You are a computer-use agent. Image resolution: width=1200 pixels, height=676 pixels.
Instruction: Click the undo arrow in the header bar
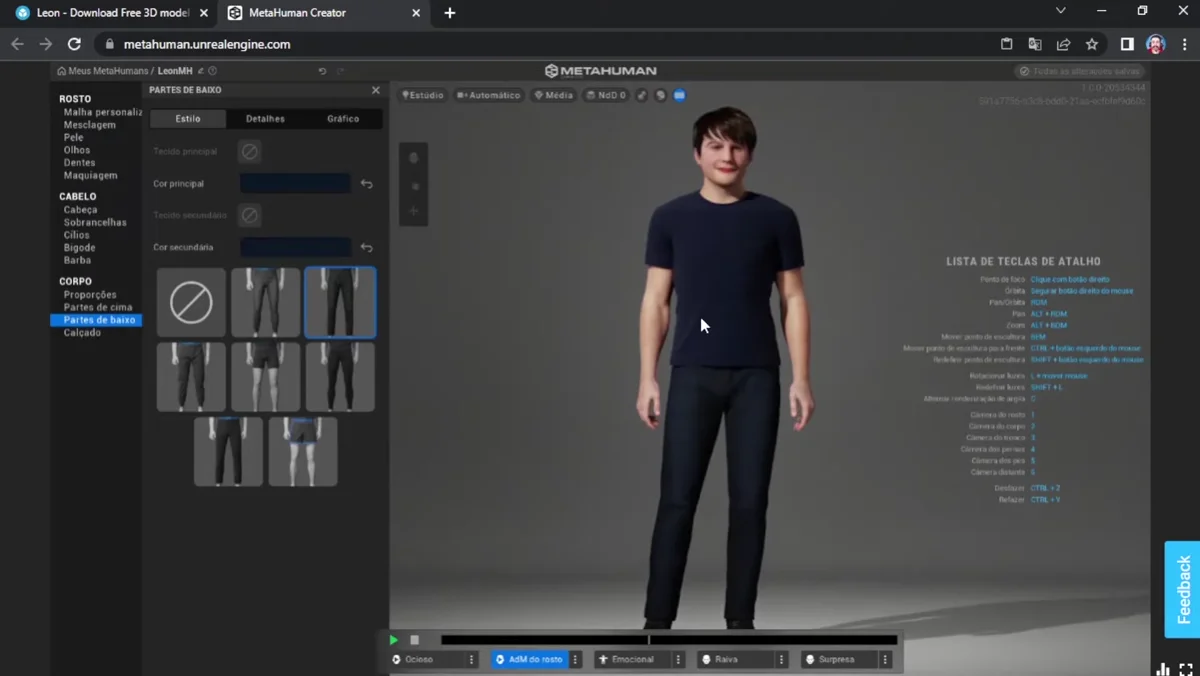(322, 71)
